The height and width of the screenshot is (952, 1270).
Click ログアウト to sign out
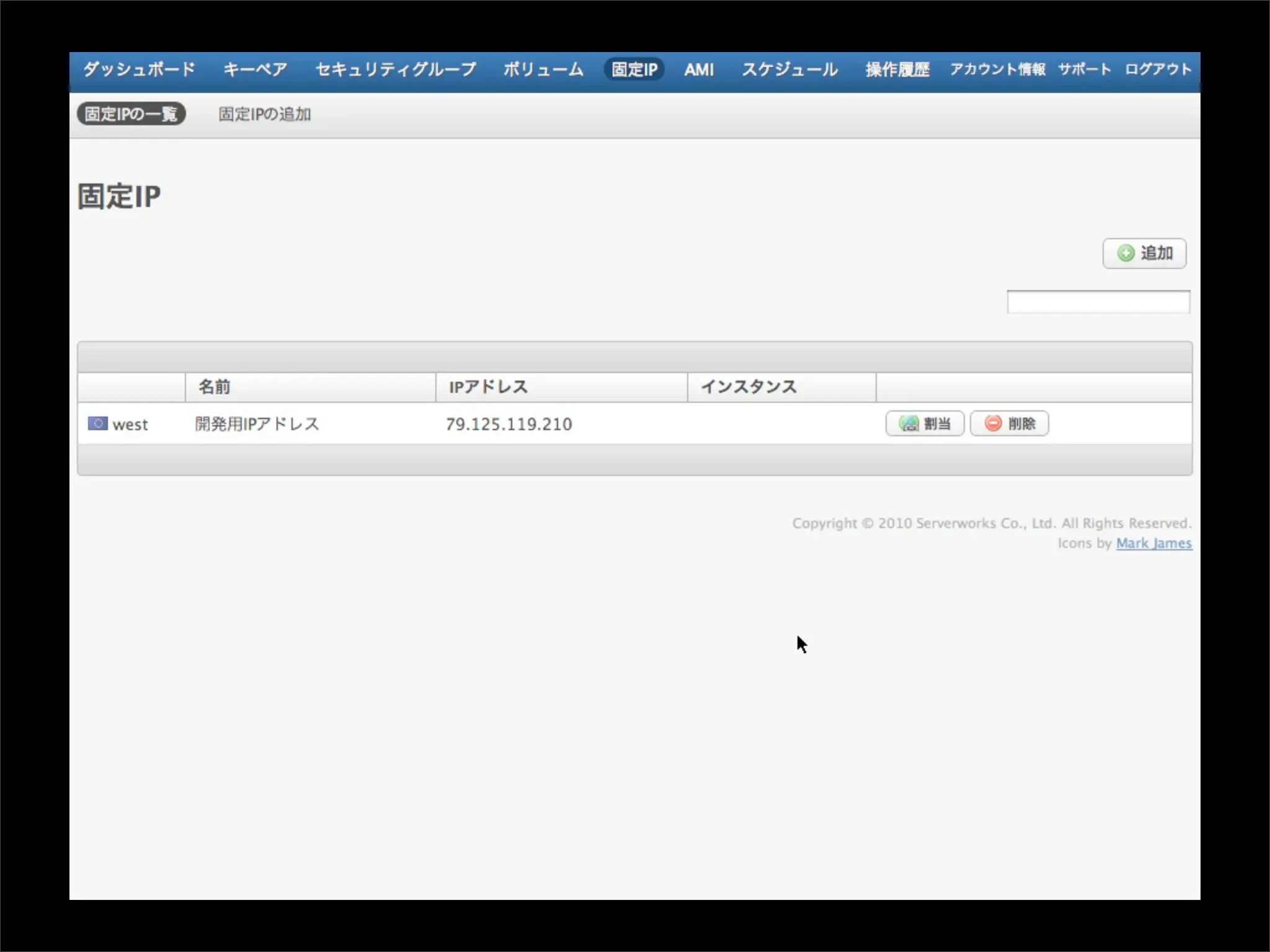pyautogui.click(x=1158, y=69)
